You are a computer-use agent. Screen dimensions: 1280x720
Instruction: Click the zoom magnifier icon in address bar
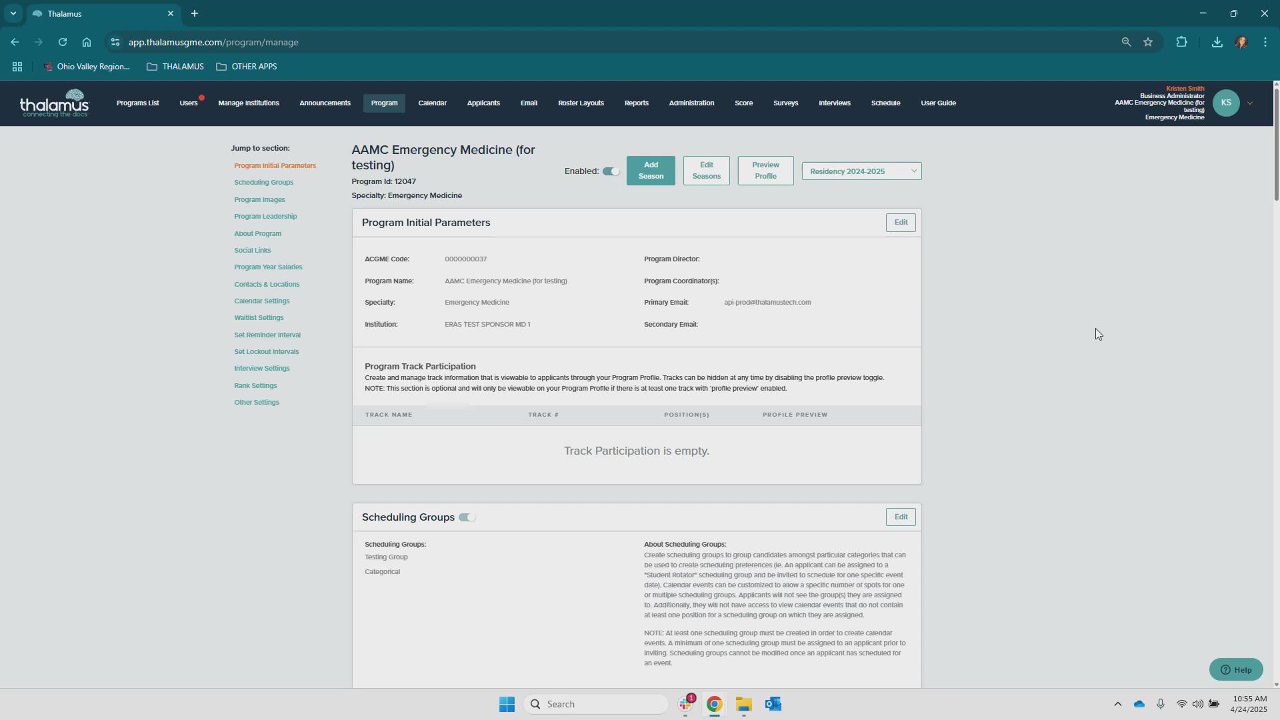1126,42
